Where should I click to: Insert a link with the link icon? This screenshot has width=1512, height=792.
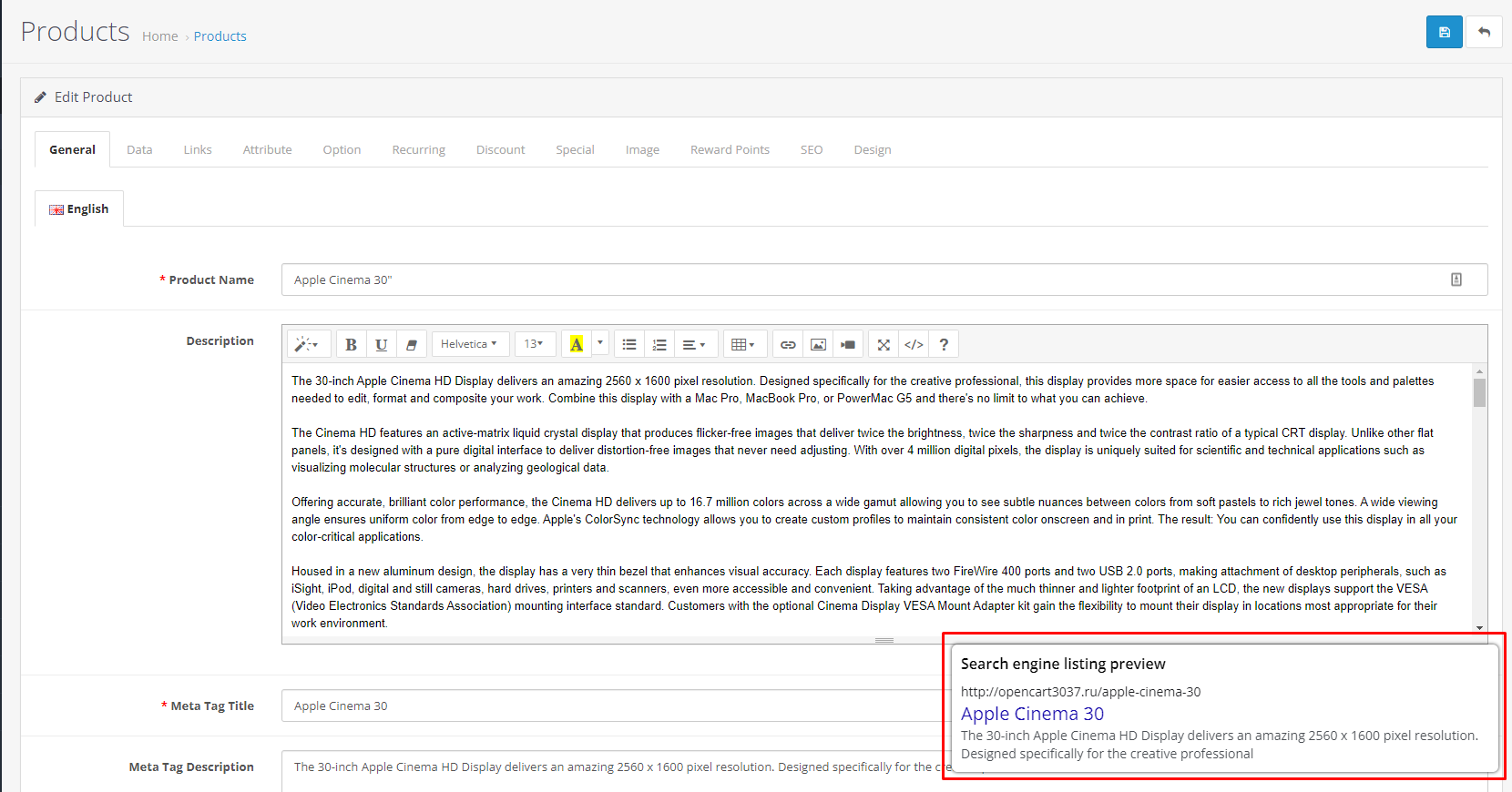click(x=788, y=344)
